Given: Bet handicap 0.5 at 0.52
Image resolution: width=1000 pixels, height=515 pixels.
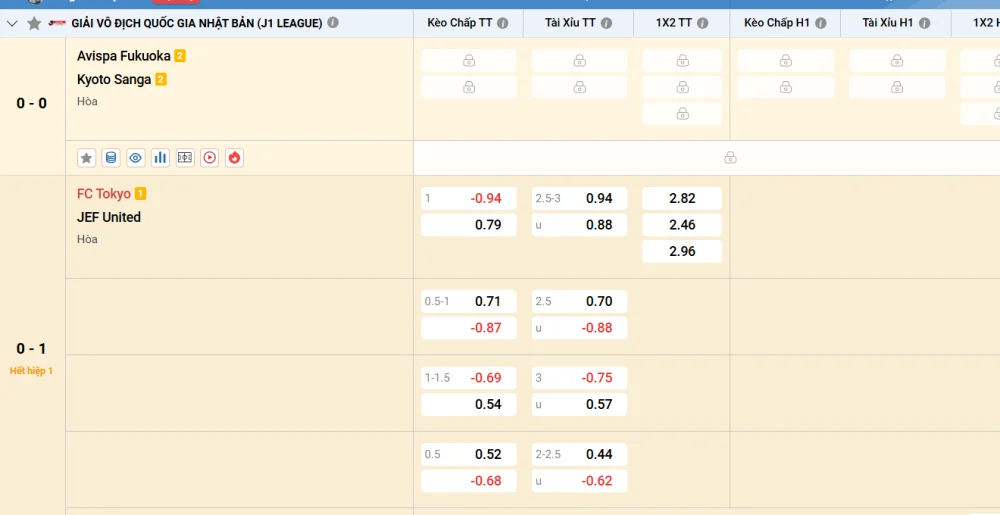Looking at the screenshot, I should tap(469, 454).
